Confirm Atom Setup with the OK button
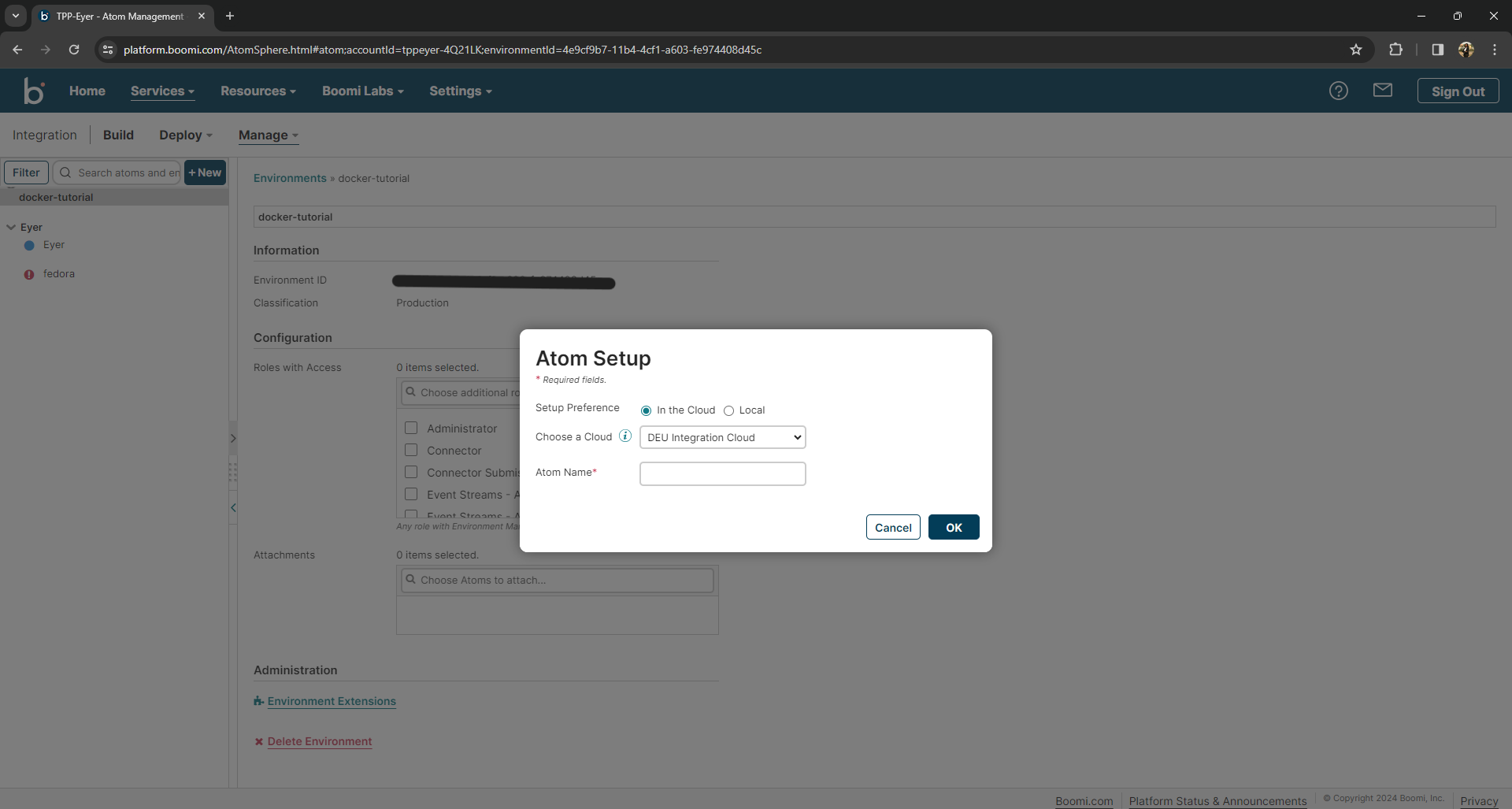The width and height of the screenshot is (1512, 809). [x=954, y=526]
